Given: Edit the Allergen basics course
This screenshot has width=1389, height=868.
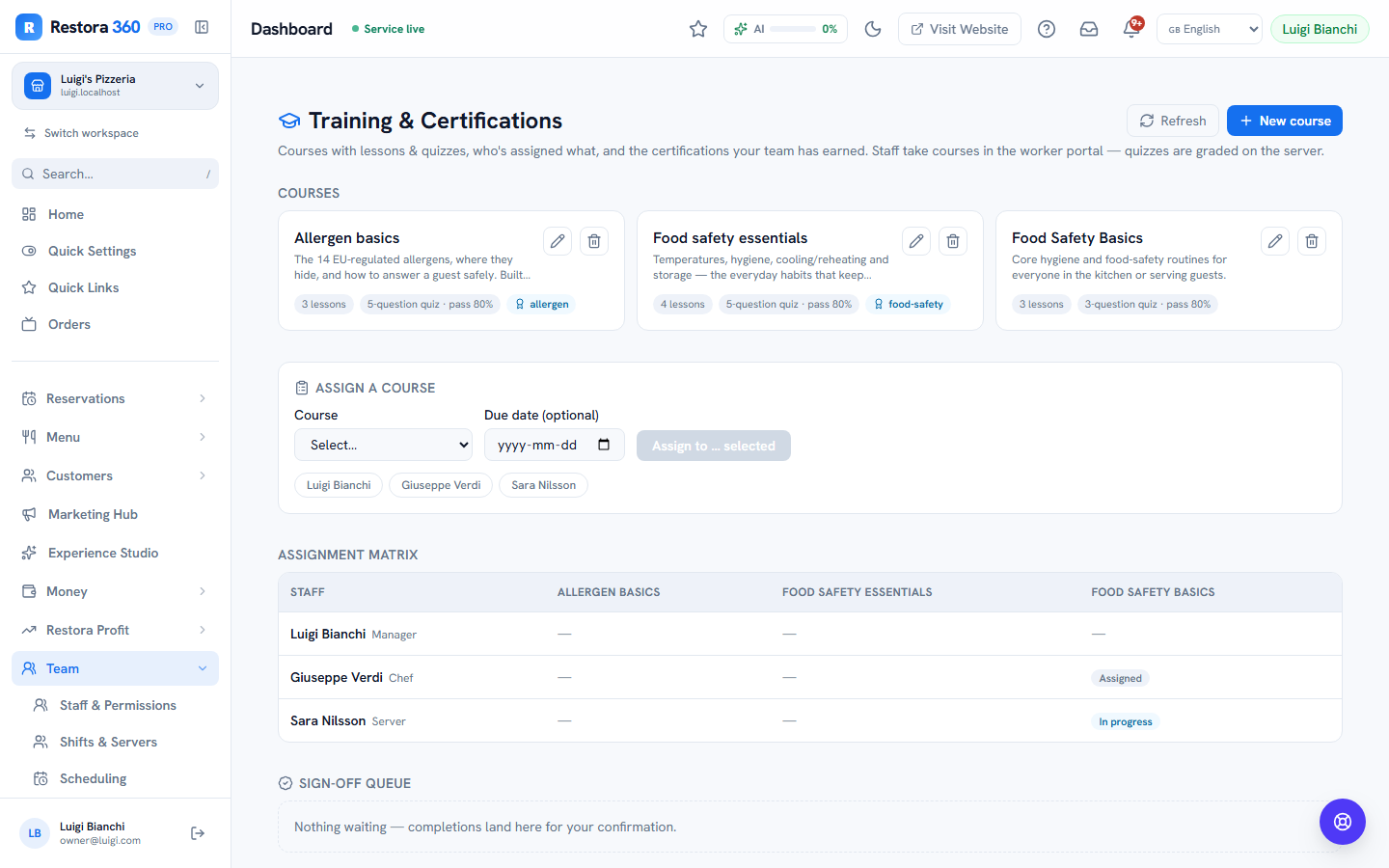Looking at the screenshot, I should click(558, 241).
